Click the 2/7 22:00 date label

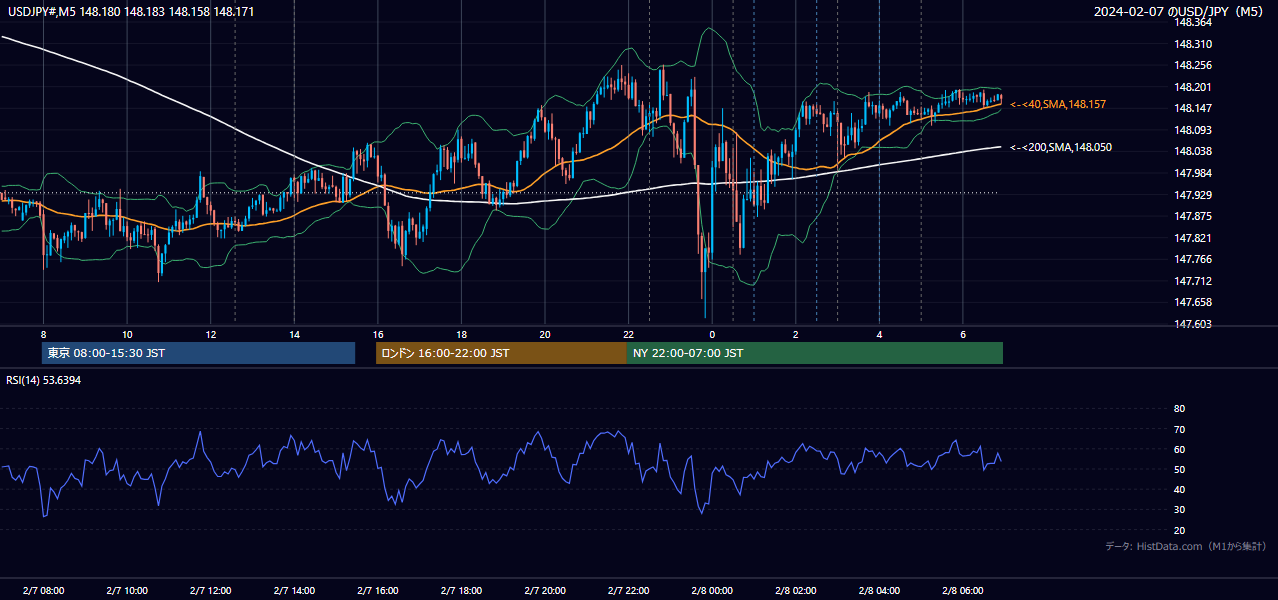click(629, 590)
